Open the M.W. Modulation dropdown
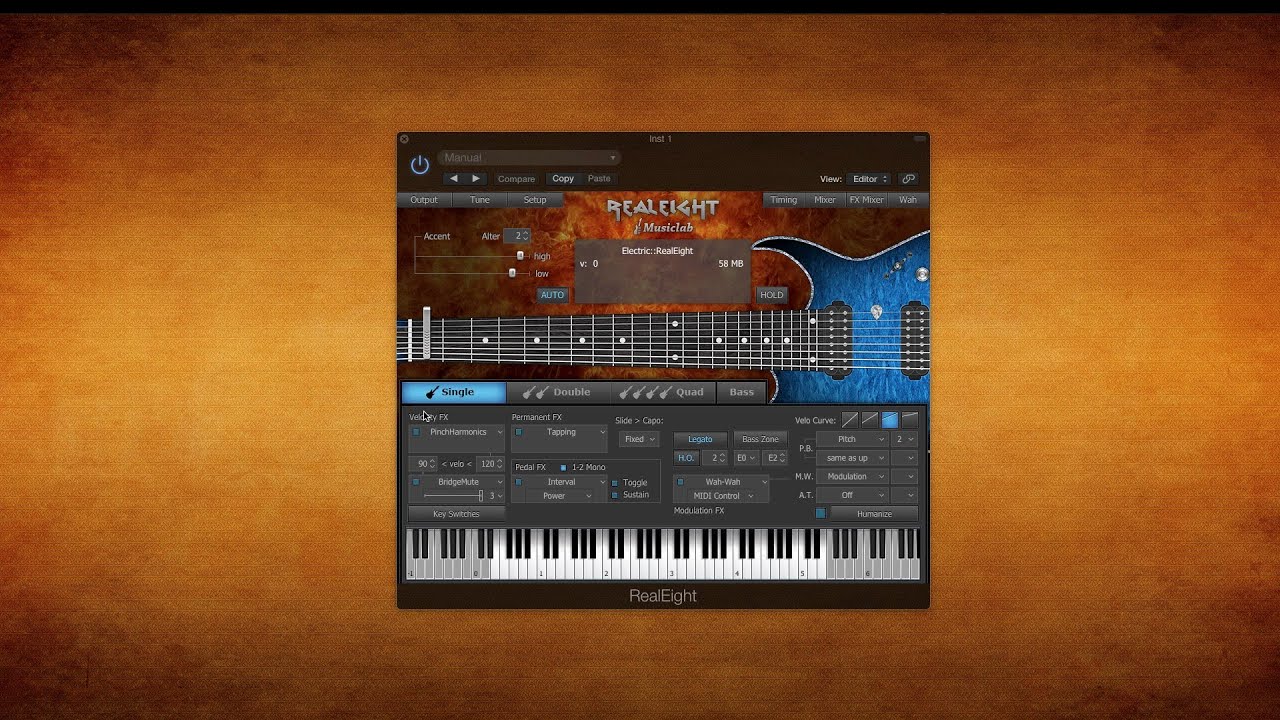The image size is (1280, 720). click(852, 477)
